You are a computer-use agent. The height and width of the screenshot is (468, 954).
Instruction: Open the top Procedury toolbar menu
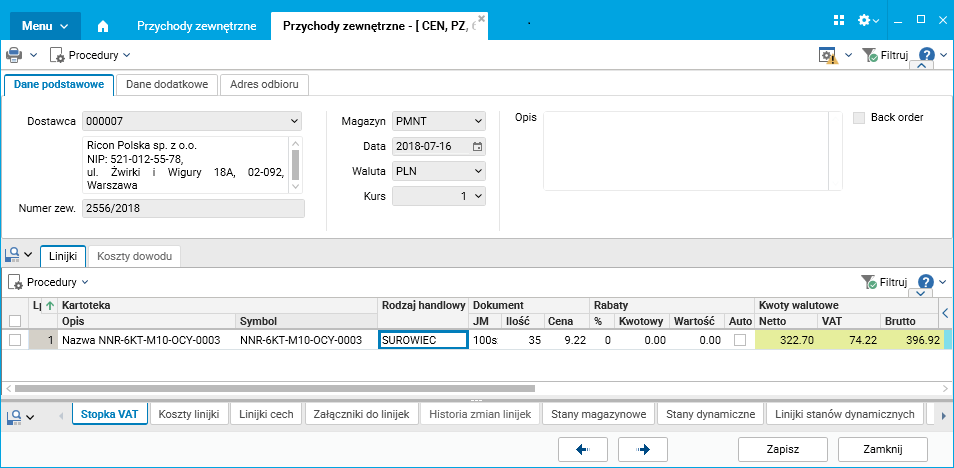(90, 55)
